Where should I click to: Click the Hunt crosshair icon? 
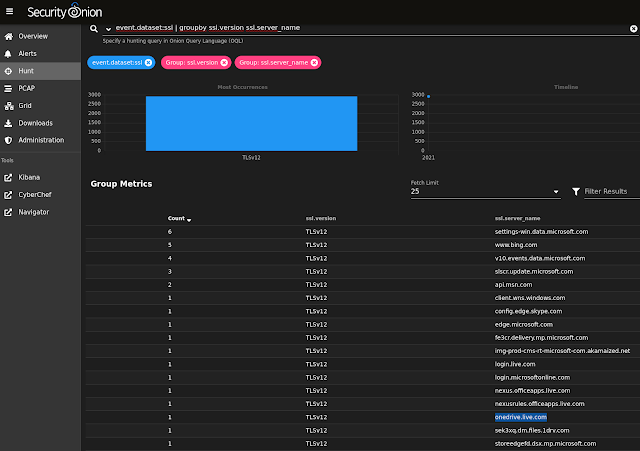8,71
